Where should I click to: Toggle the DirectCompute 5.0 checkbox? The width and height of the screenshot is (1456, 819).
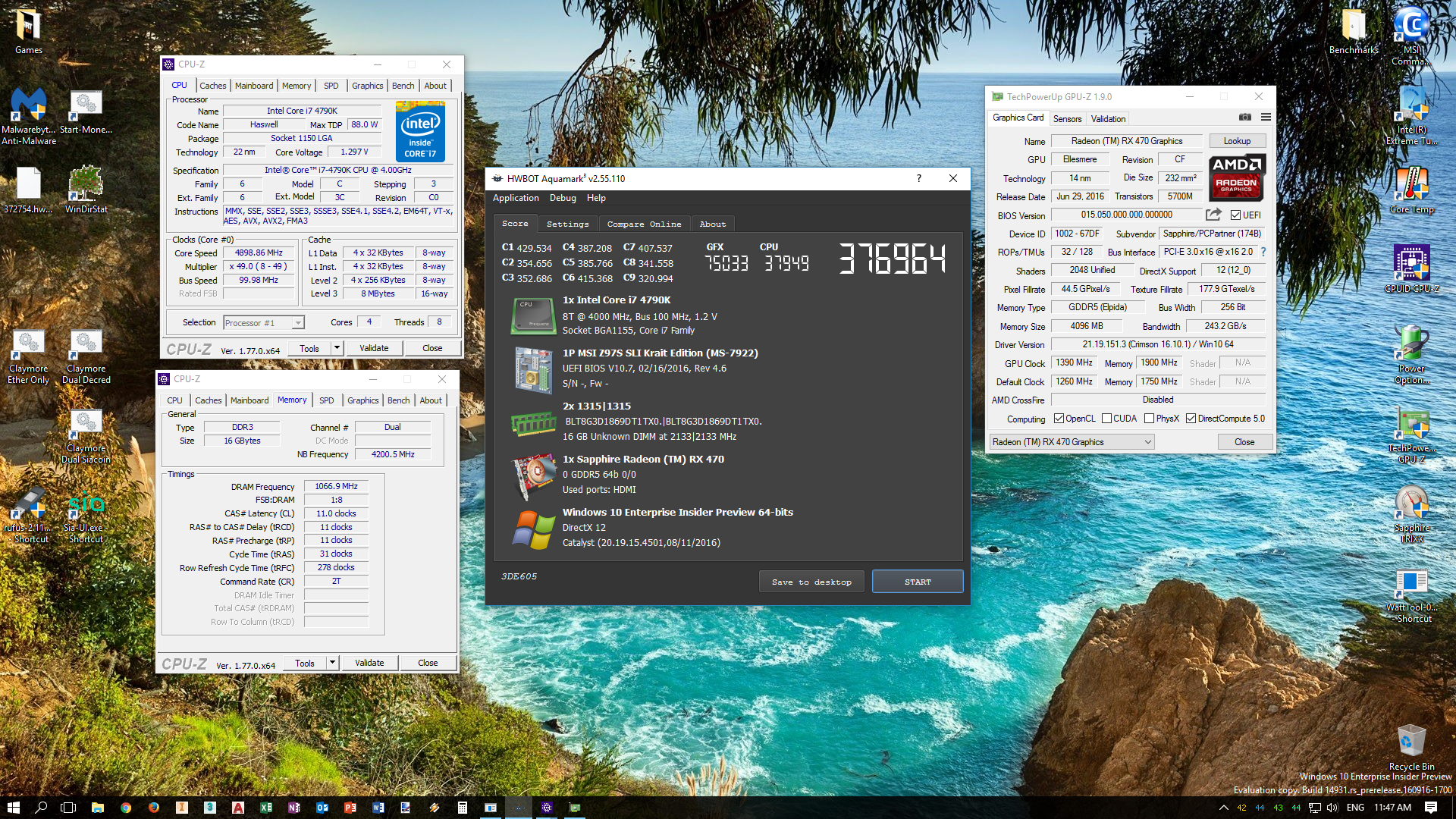1191,419
